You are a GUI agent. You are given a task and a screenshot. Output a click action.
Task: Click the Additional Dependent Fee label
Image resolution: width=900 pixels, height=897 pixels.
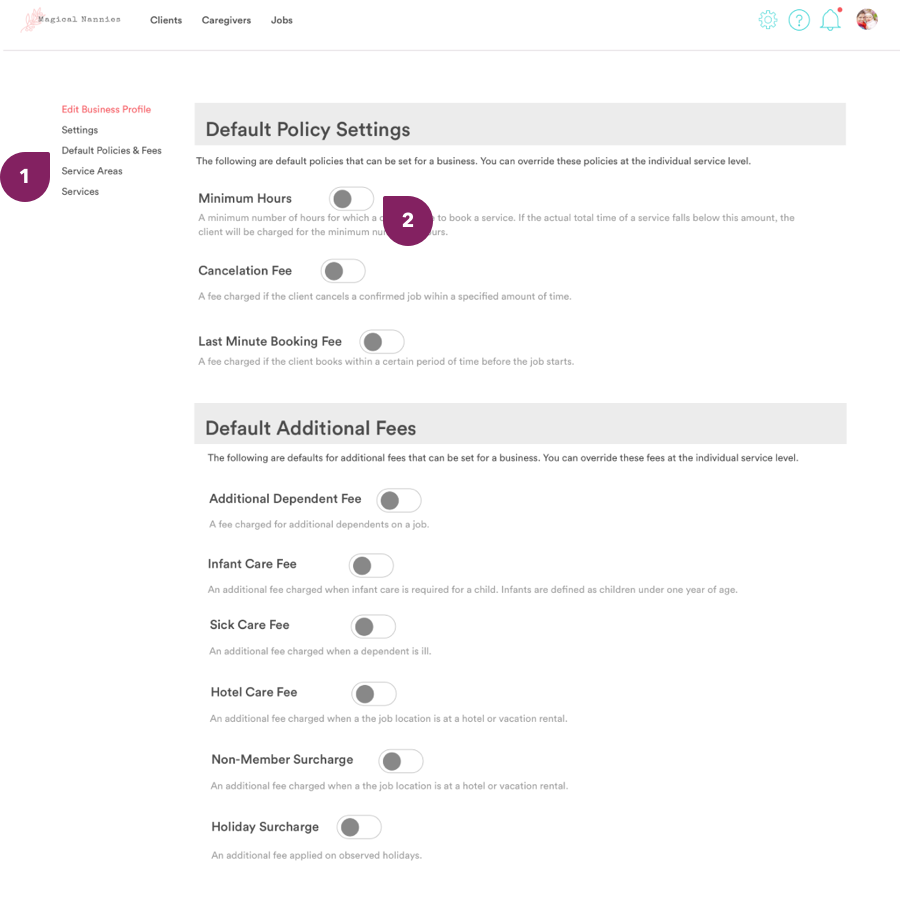pos(285,499)
